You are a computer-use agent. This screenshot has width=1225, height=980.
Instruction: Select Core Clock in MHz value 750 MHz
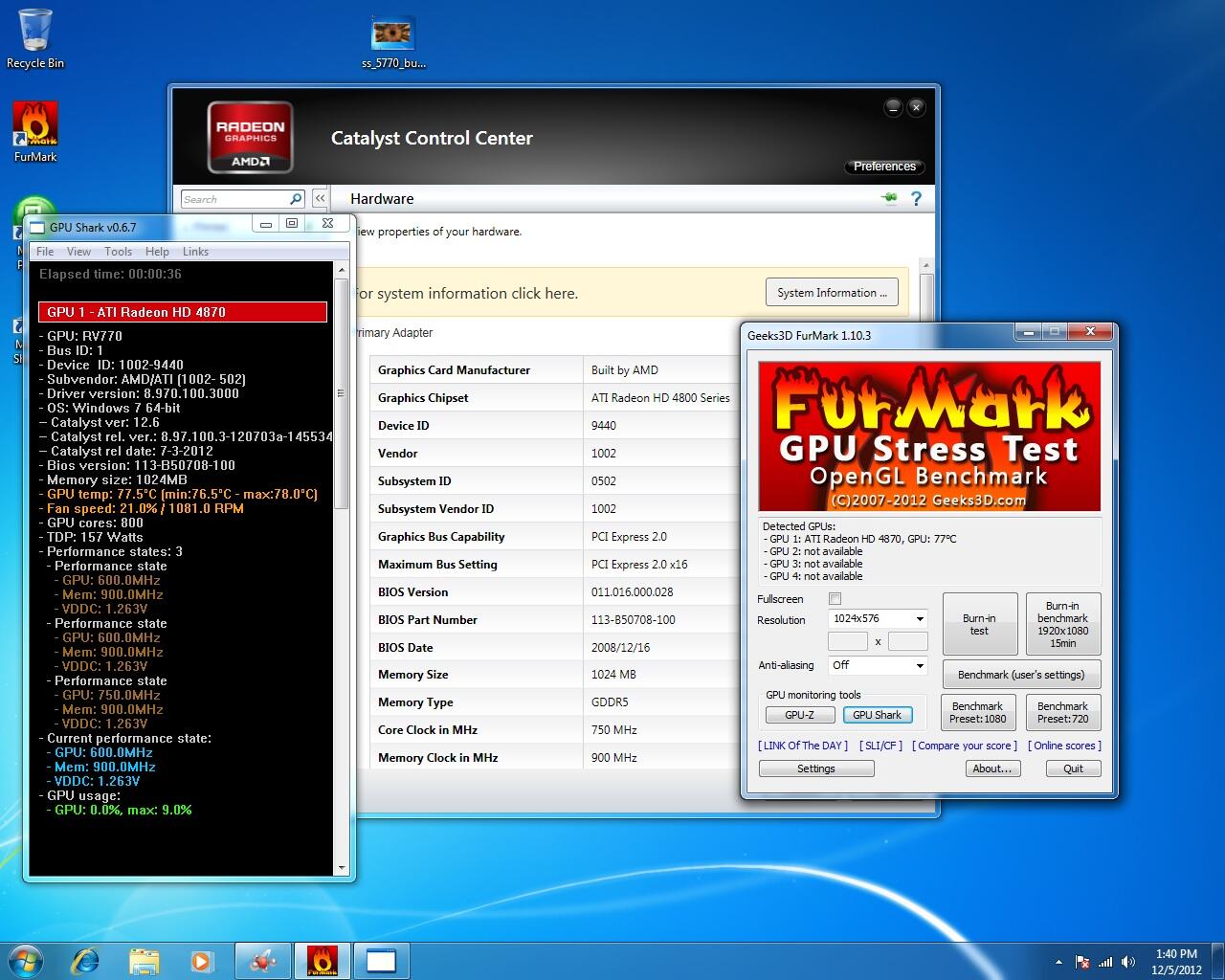coord(614,730)
